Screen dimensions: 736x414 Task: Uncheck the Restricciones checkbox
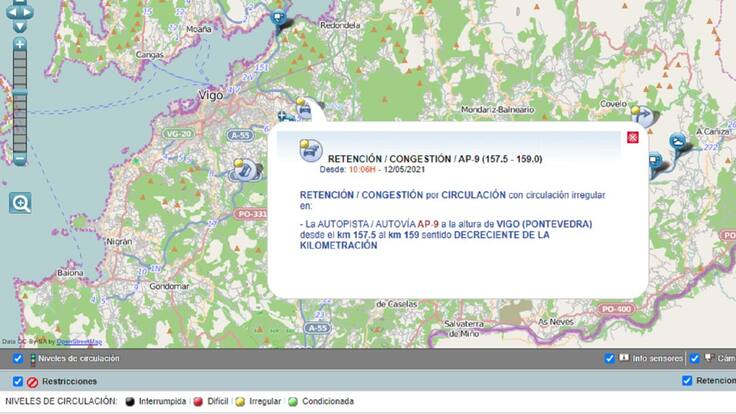[18, 381]
